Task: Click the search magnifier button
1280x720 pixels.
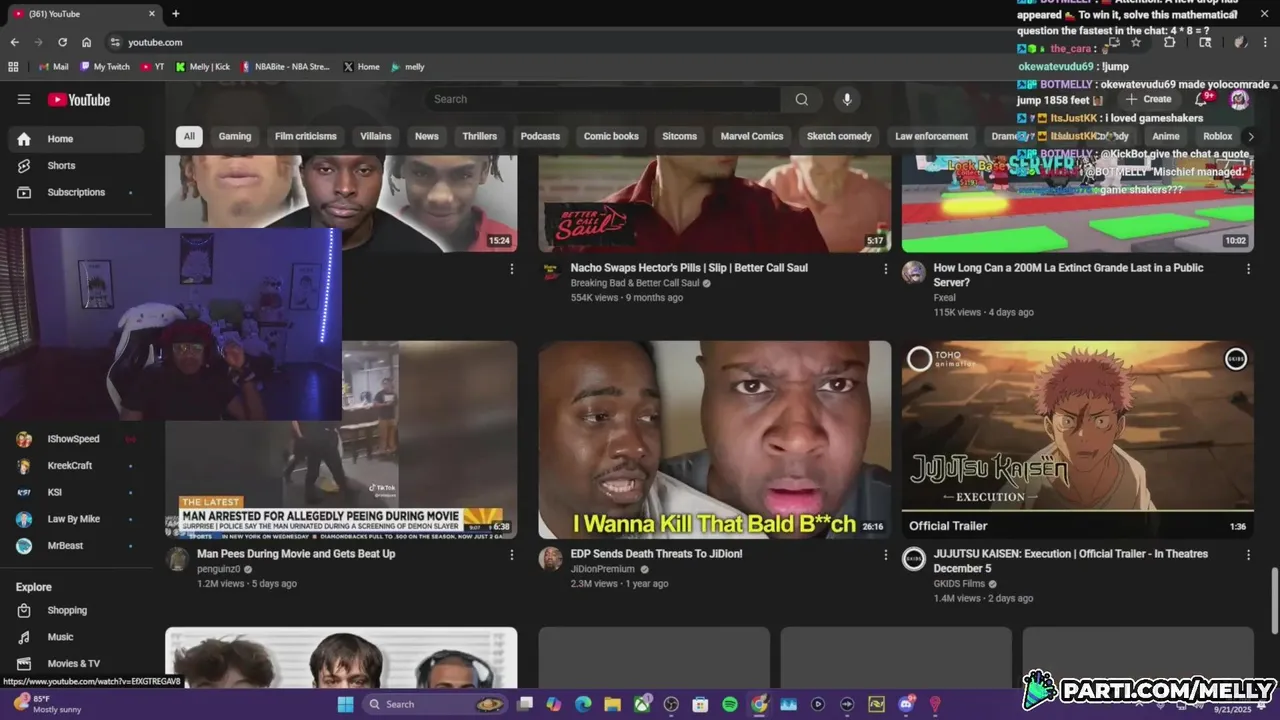Action: (x=801, y=99)
